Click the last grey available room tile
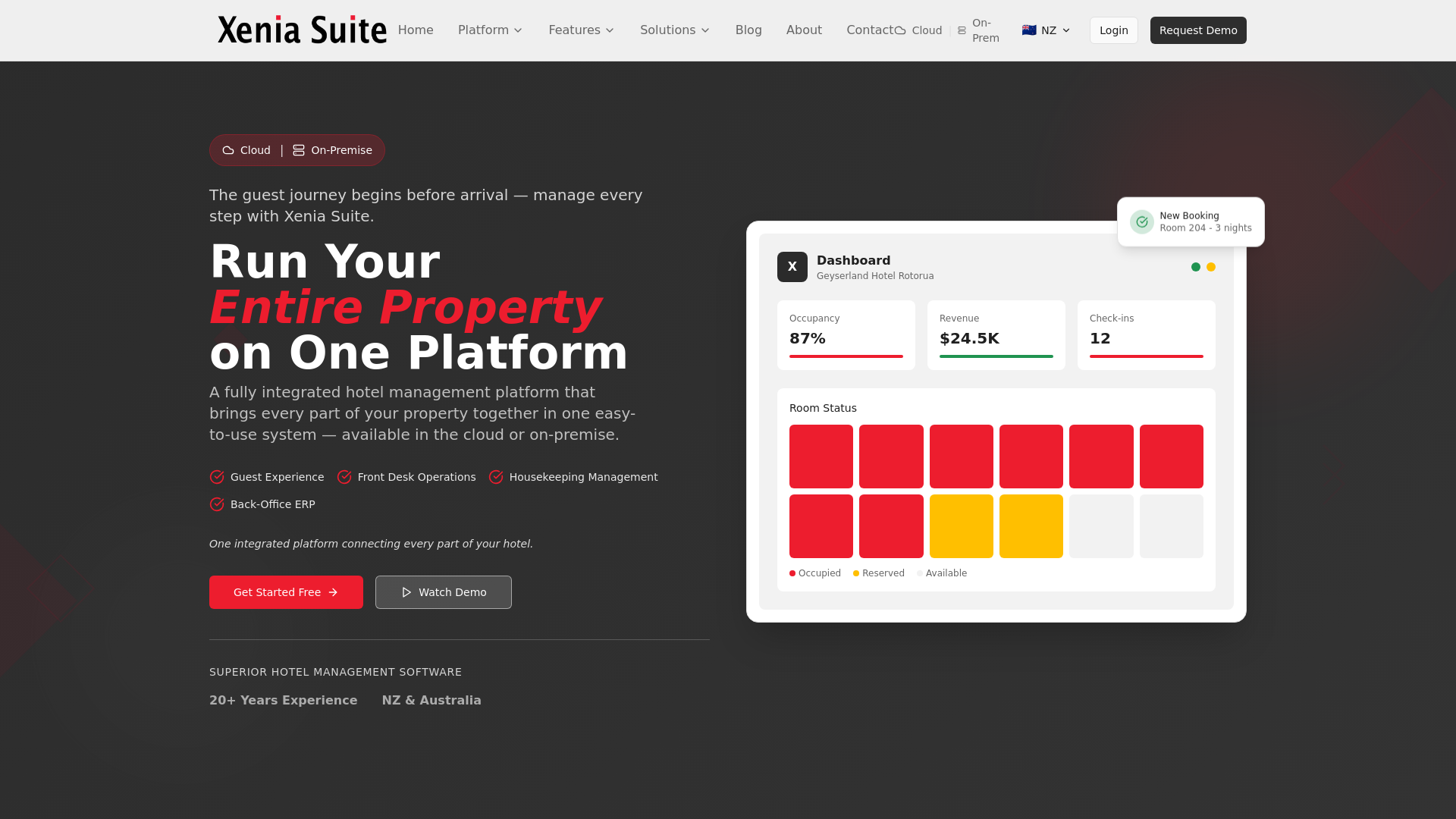Viewport: 1456px width, 819px height. (1172, 526)
